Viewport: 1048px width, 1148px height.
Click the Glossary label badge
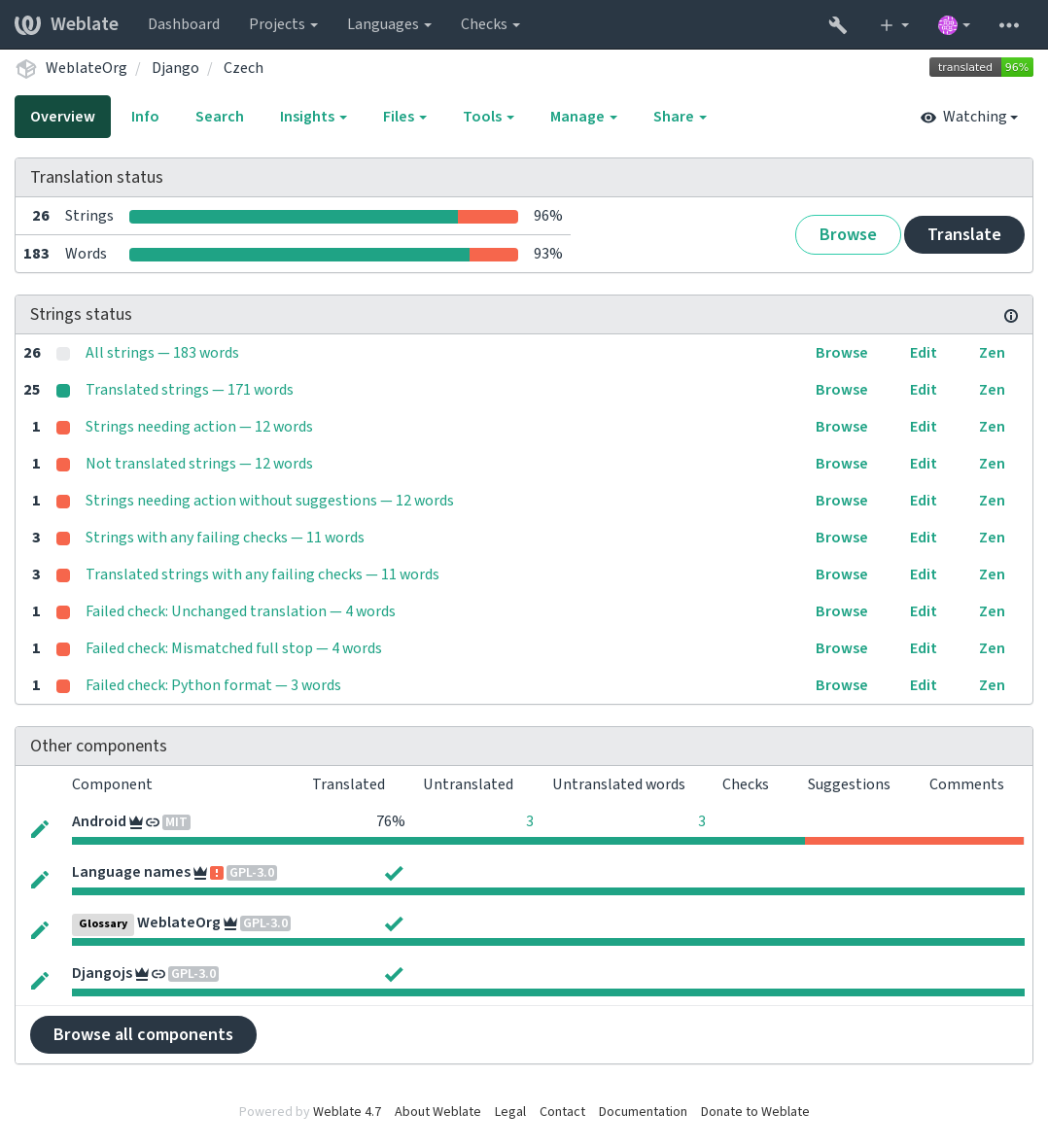tap(102, 924)
